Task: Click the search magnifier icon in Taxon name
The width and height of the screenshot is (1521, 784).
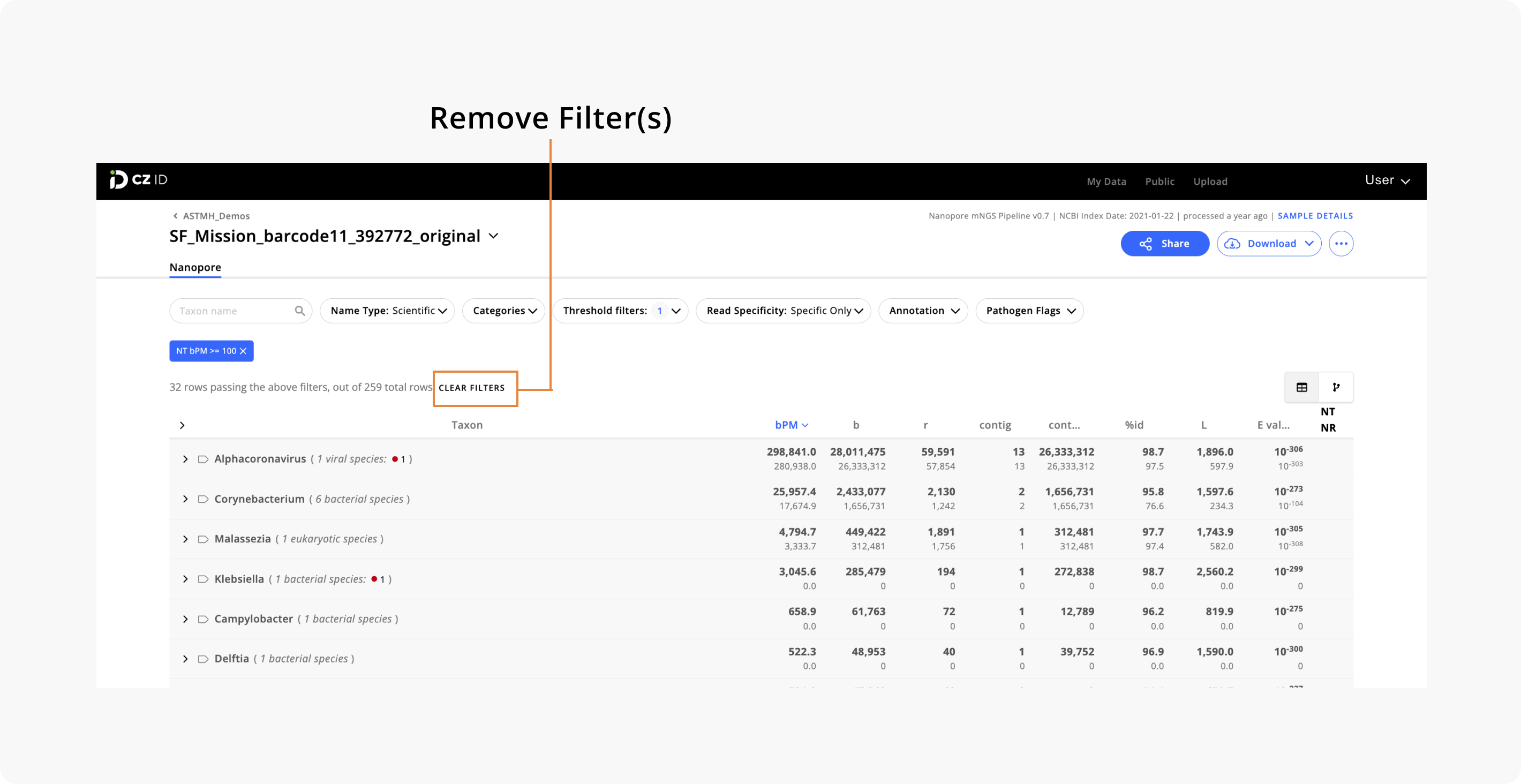Action: pyautogui.click(x=300, y=311)
